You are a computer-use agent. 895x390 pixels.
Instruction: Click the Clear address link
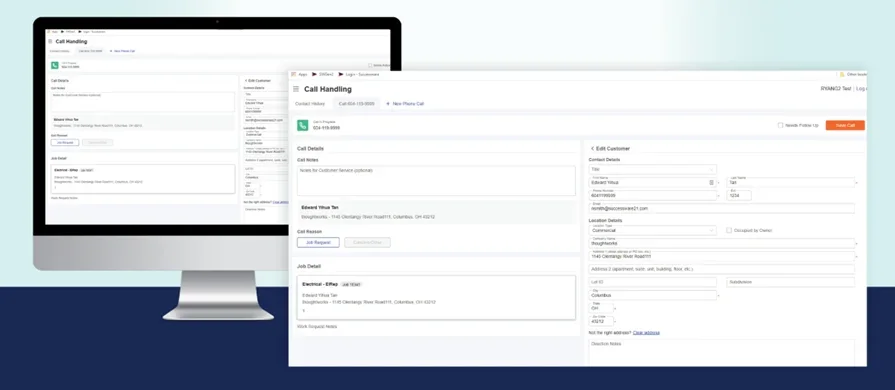click(x=646, y=332)
